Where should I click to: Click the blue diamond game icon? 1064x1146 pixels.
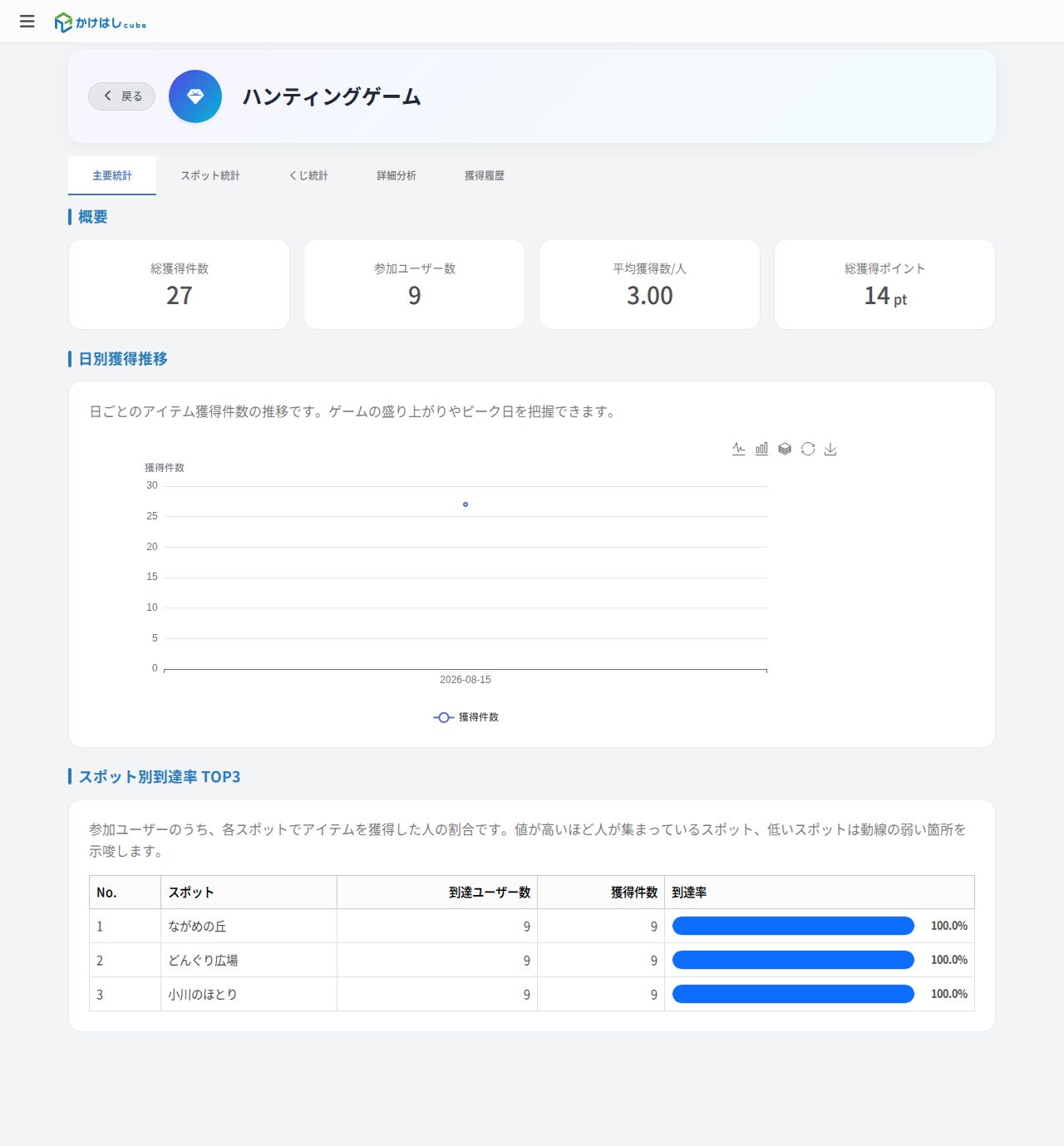click(x=195, y=96)
